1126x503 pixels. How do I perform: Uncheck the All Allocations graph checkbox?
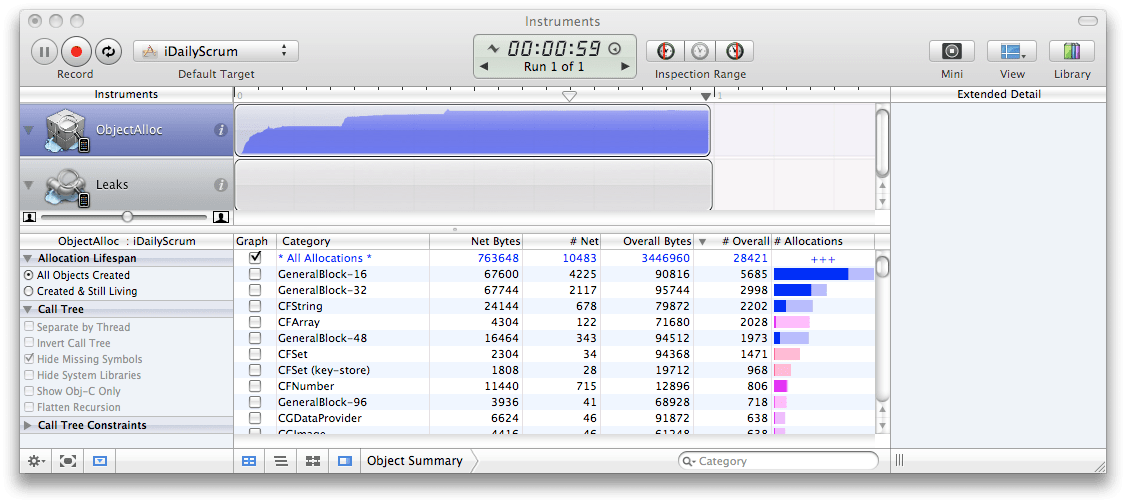pos(255,258)
